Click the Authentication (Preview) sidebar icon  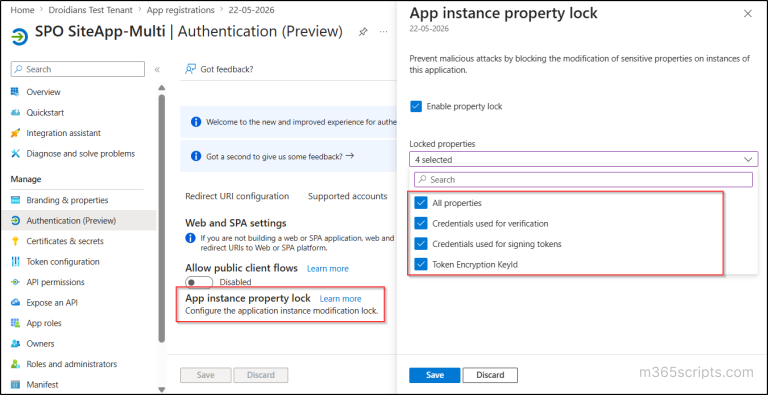point(15,221)
